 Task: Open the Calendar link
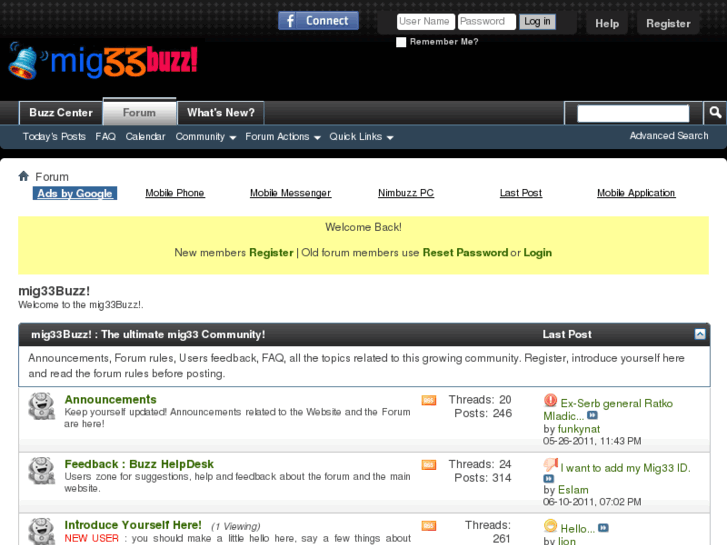point(145,137)
